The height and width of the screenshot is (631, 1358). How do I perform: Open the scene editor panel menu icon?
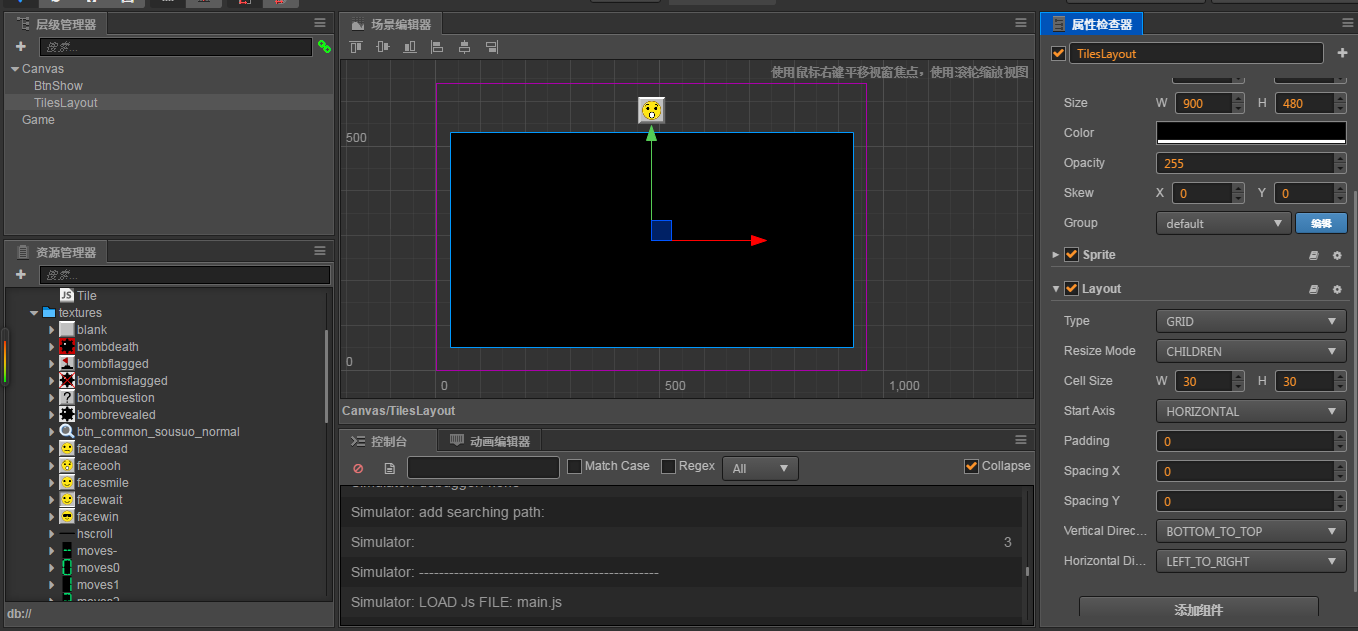1021,22
